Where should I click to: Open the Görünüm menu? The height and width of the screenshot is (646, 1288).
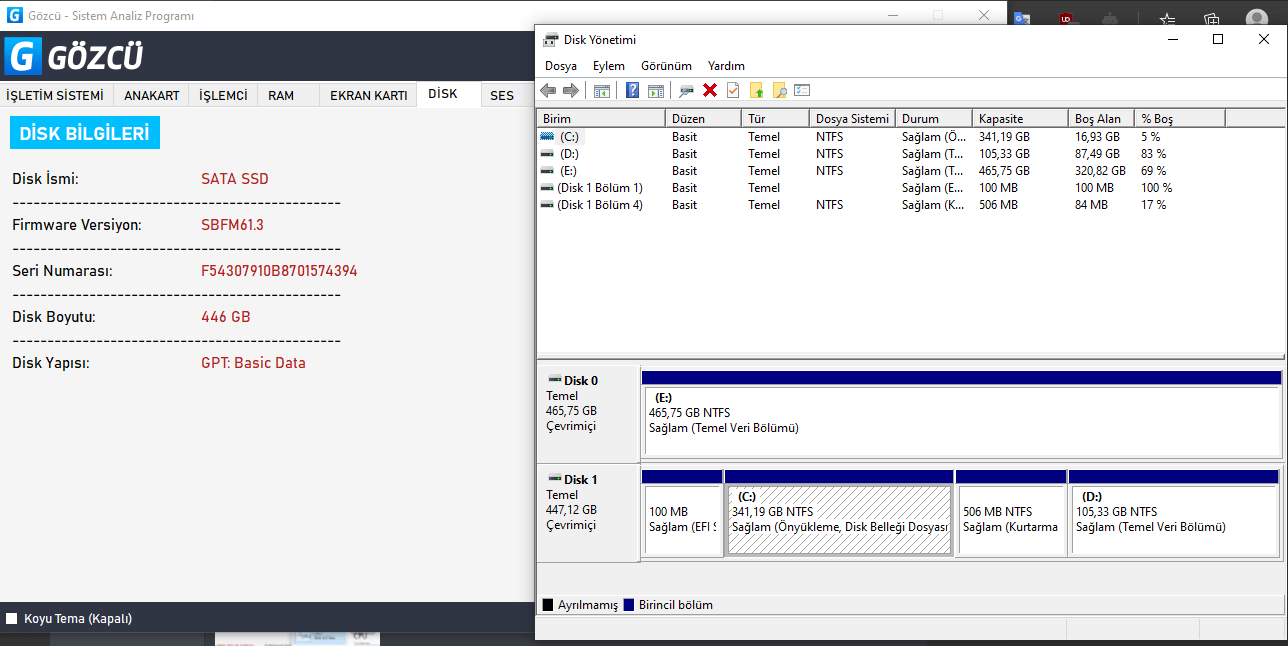(667, 66)
